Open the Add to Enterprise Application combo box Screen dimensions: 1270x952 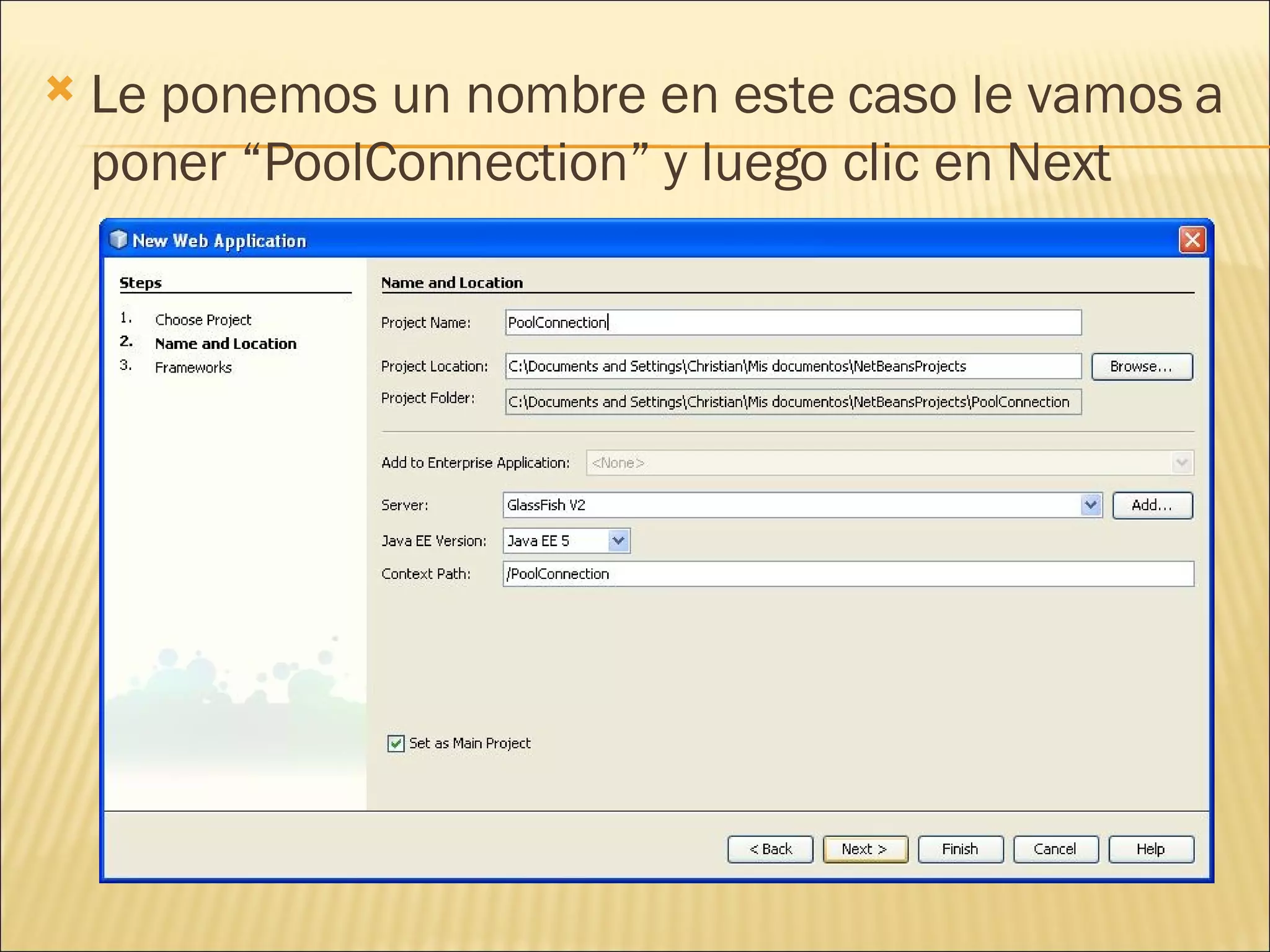pos(889,463)
